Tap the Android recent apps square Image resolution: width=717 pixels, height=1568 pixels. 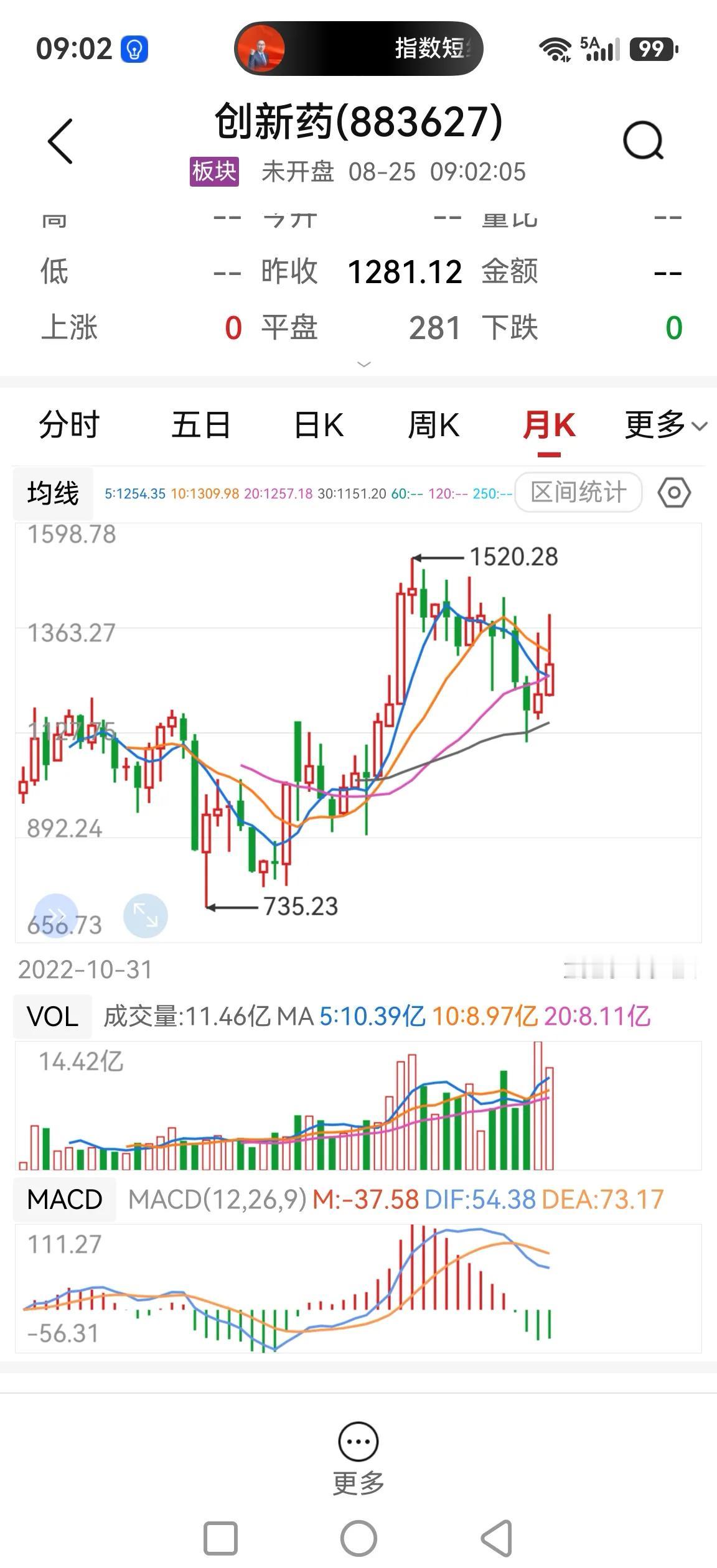[x=220, y=1539]
